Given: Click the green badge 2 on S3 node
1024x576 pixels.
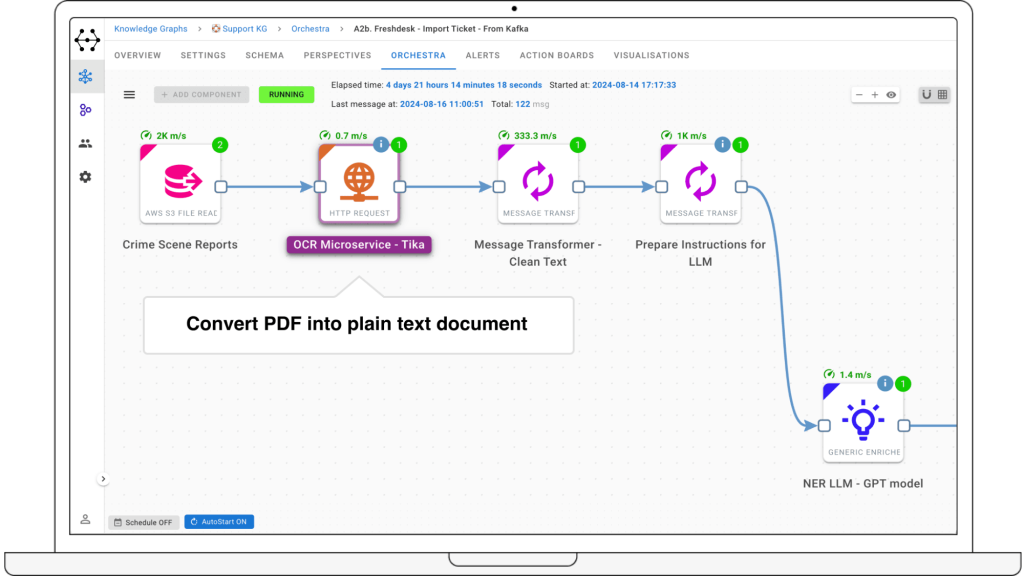Looking at the screenshot, I should 220,145.
